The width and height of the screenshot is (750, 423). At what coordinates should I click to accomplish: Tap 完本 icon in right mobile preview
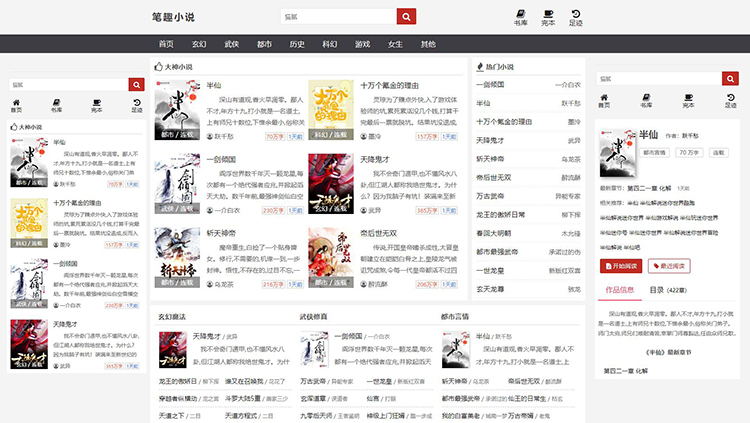coord(688,101)
